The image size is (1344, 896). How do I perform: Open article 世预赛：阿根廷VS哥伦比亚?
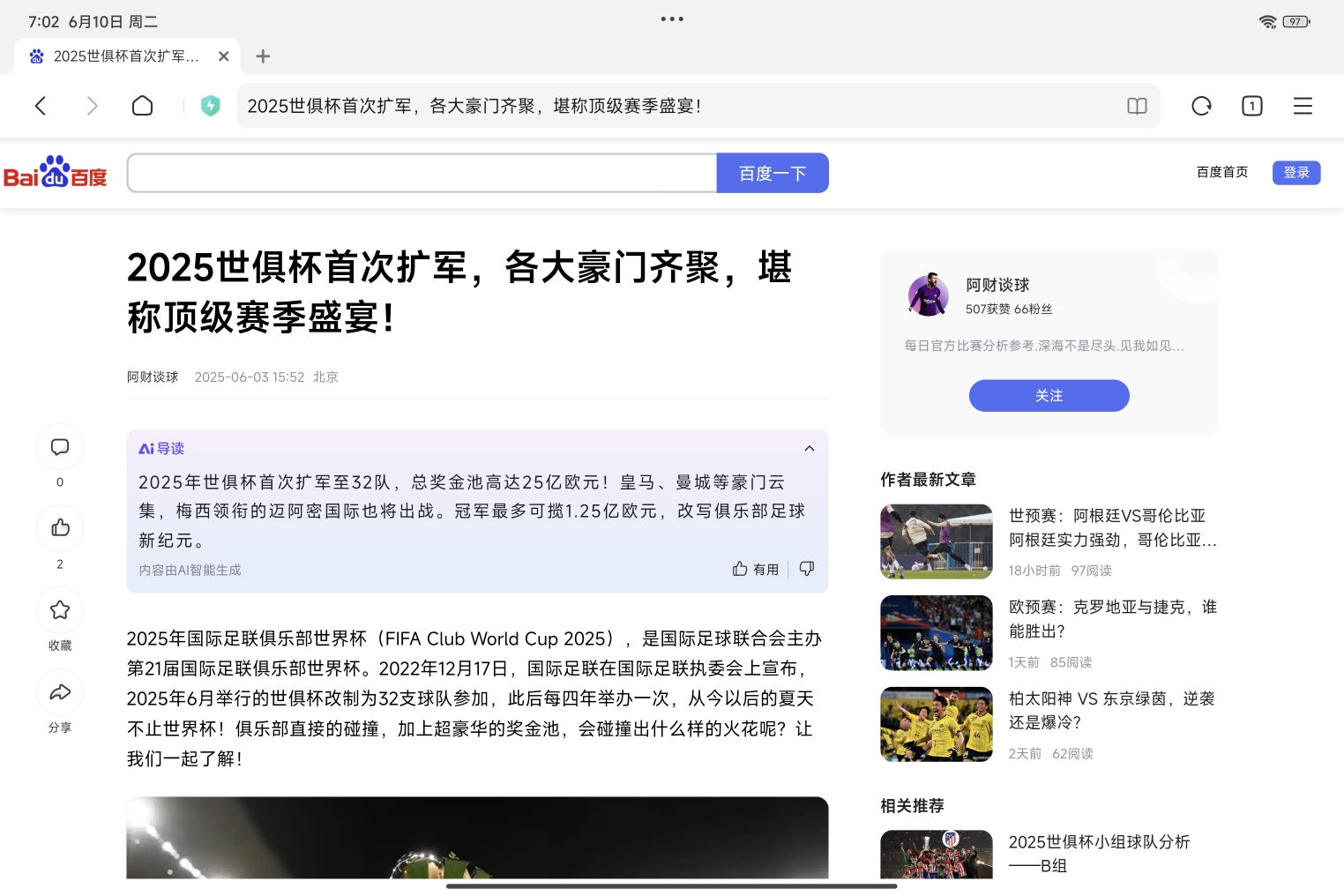point(1113,527)
